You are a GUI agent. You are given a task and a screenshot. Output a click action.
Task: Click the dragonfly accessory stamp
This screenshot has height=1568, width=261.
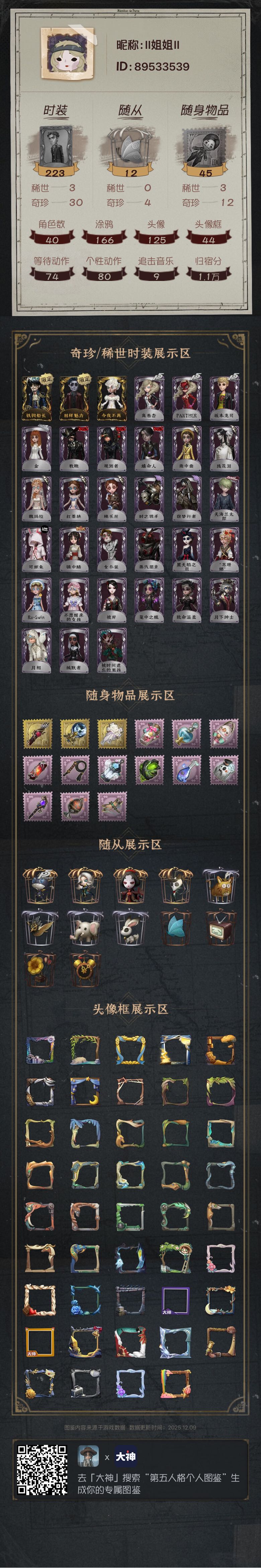(112, 806)
